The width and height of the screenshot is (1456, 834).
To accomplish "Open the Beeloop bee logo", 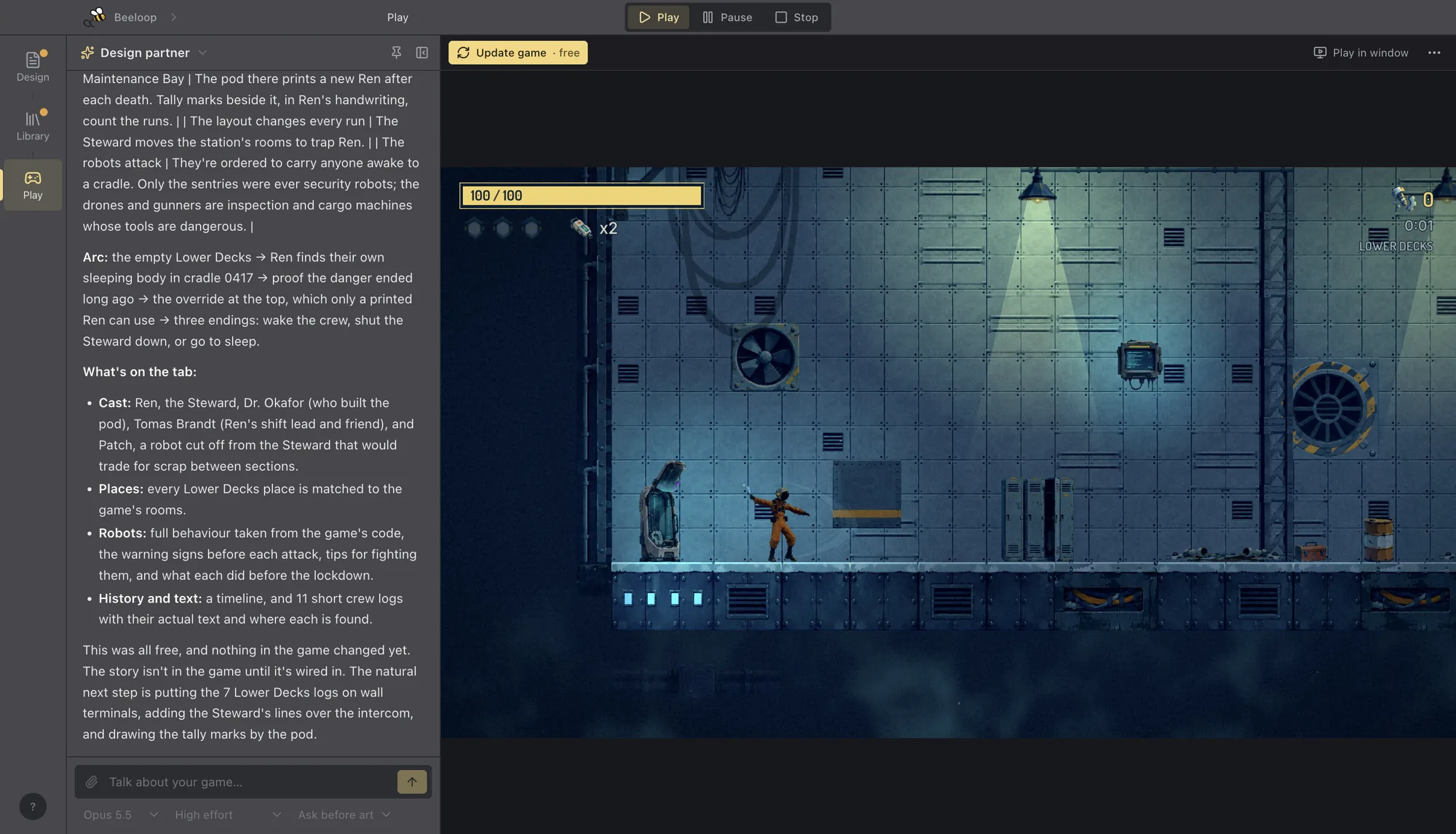I will click(95, 17).
